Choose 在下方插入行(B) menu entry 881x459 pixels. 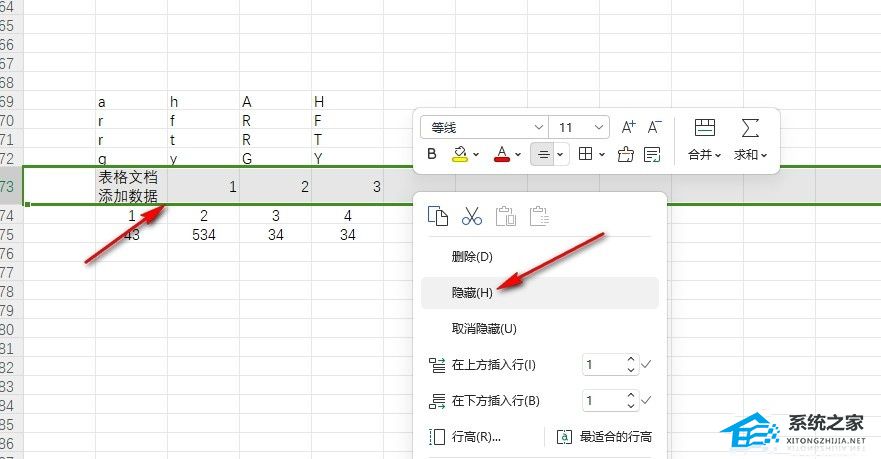pos(496,401)
